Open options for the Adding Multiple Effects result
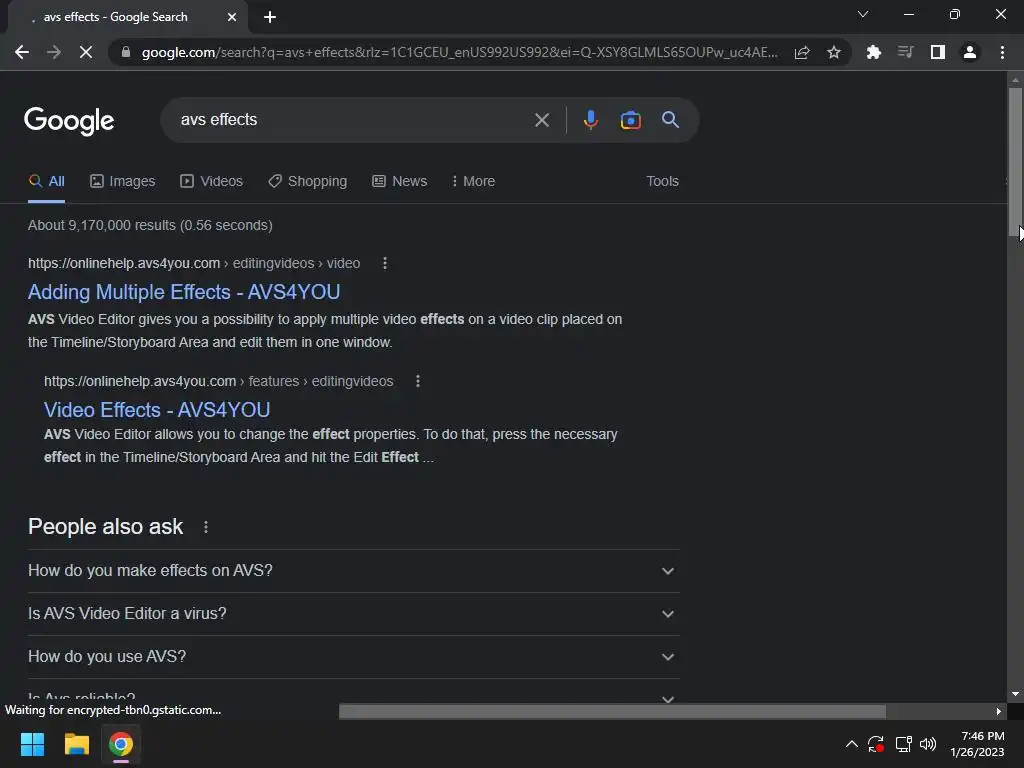Image resolution: width=1024 pixels, height=768 pixels. (385, 263)
